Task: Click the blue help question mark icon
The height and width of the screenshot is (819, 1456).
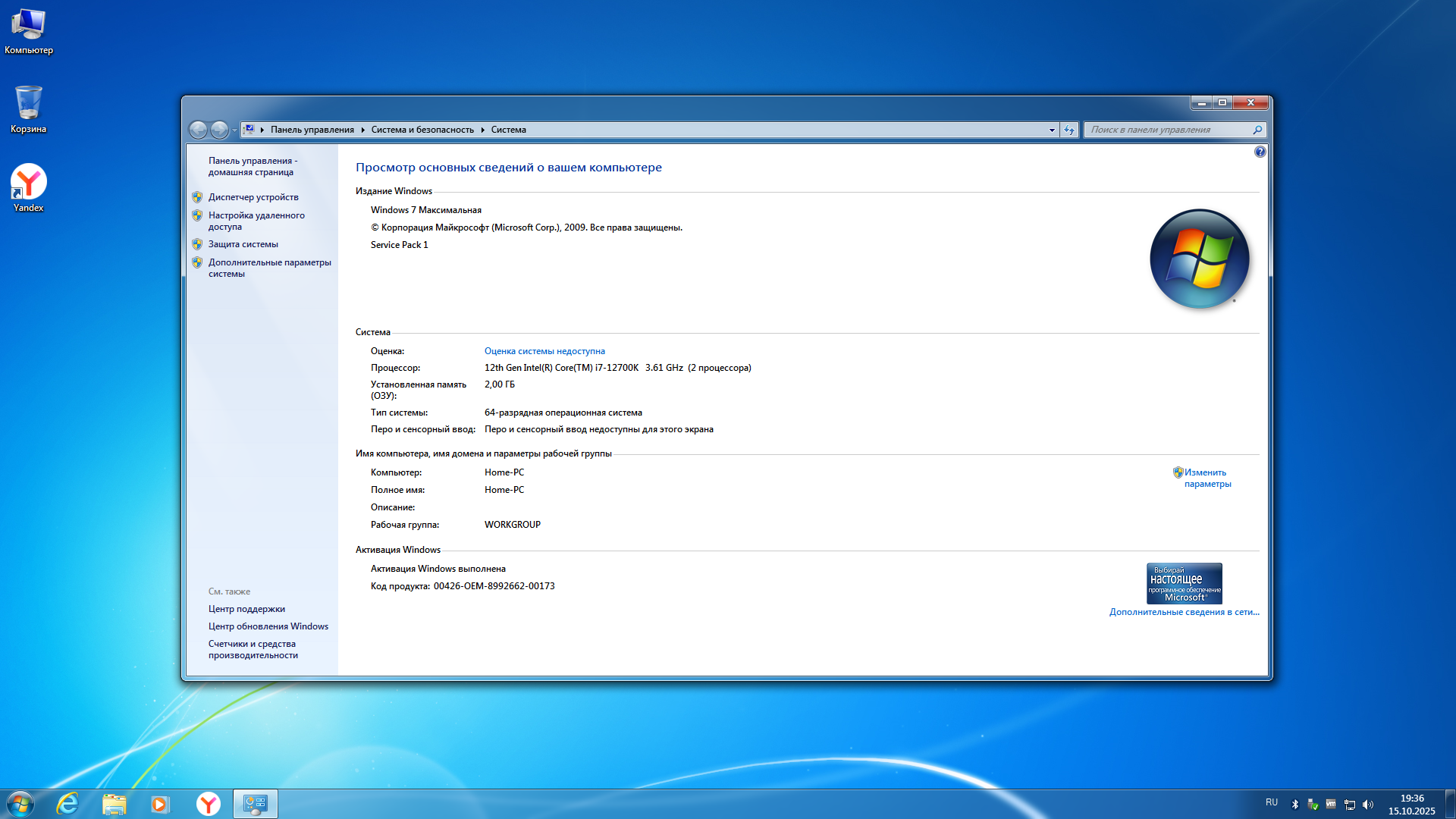Action: click(1260, 152)
